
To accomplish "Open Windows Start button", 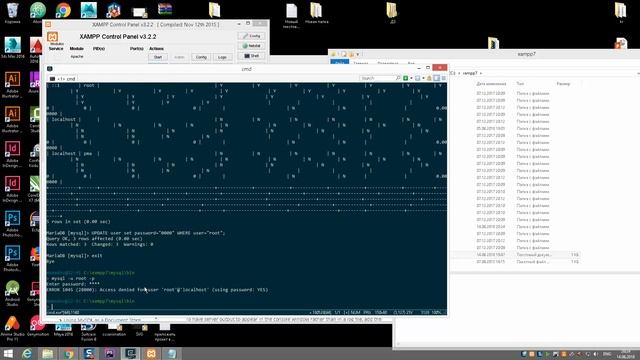I will click(x=8, y=353).
